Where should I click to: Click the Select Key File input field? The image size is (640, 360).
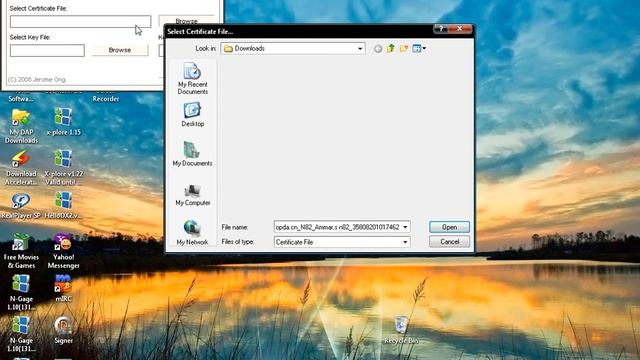coord(47,51)
